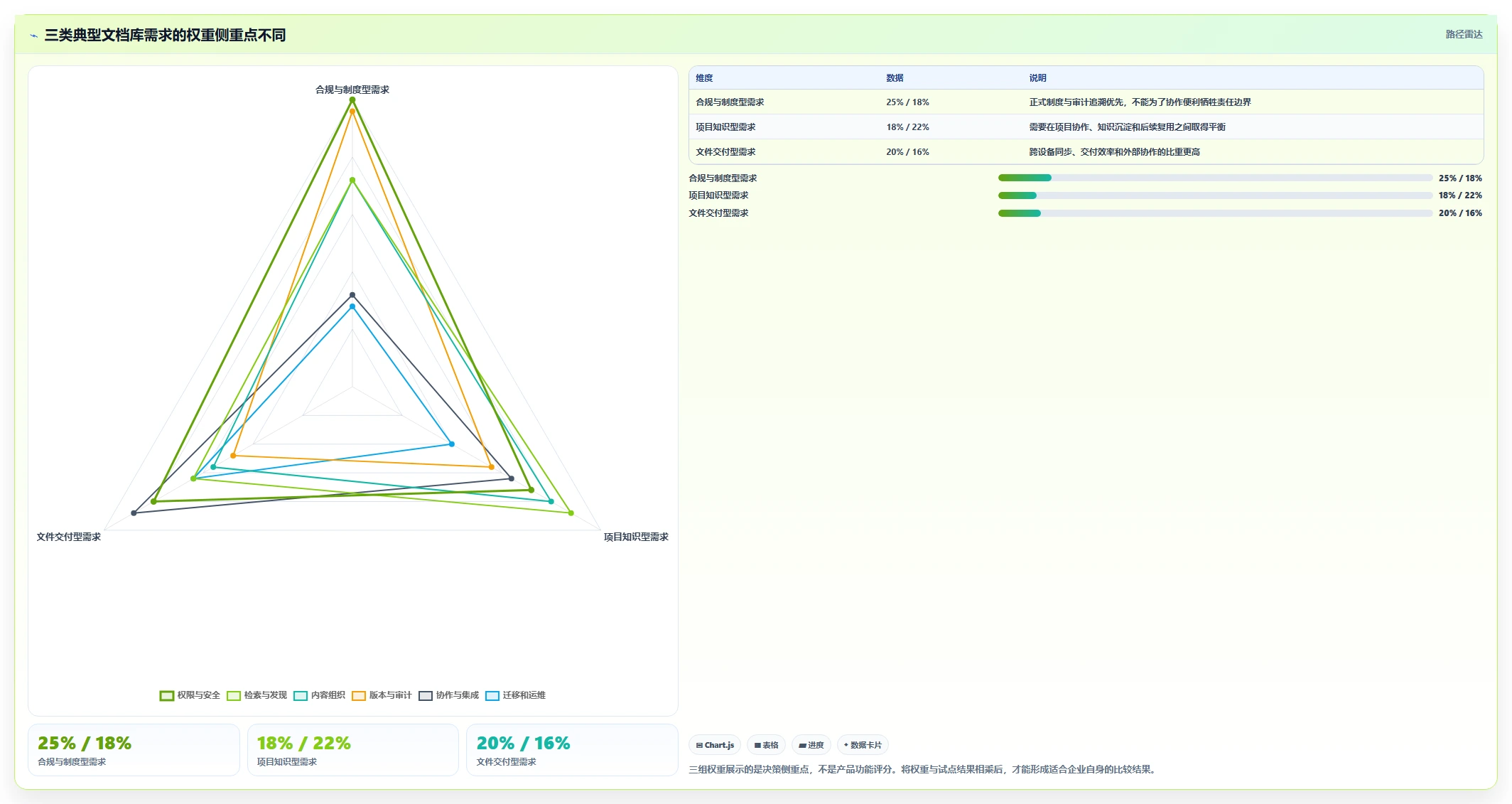This screenshot has height=804, width=1512.
Task: Click the page title 三类典型文档库需求的权重侧重点不同
Action: [165, 35]
